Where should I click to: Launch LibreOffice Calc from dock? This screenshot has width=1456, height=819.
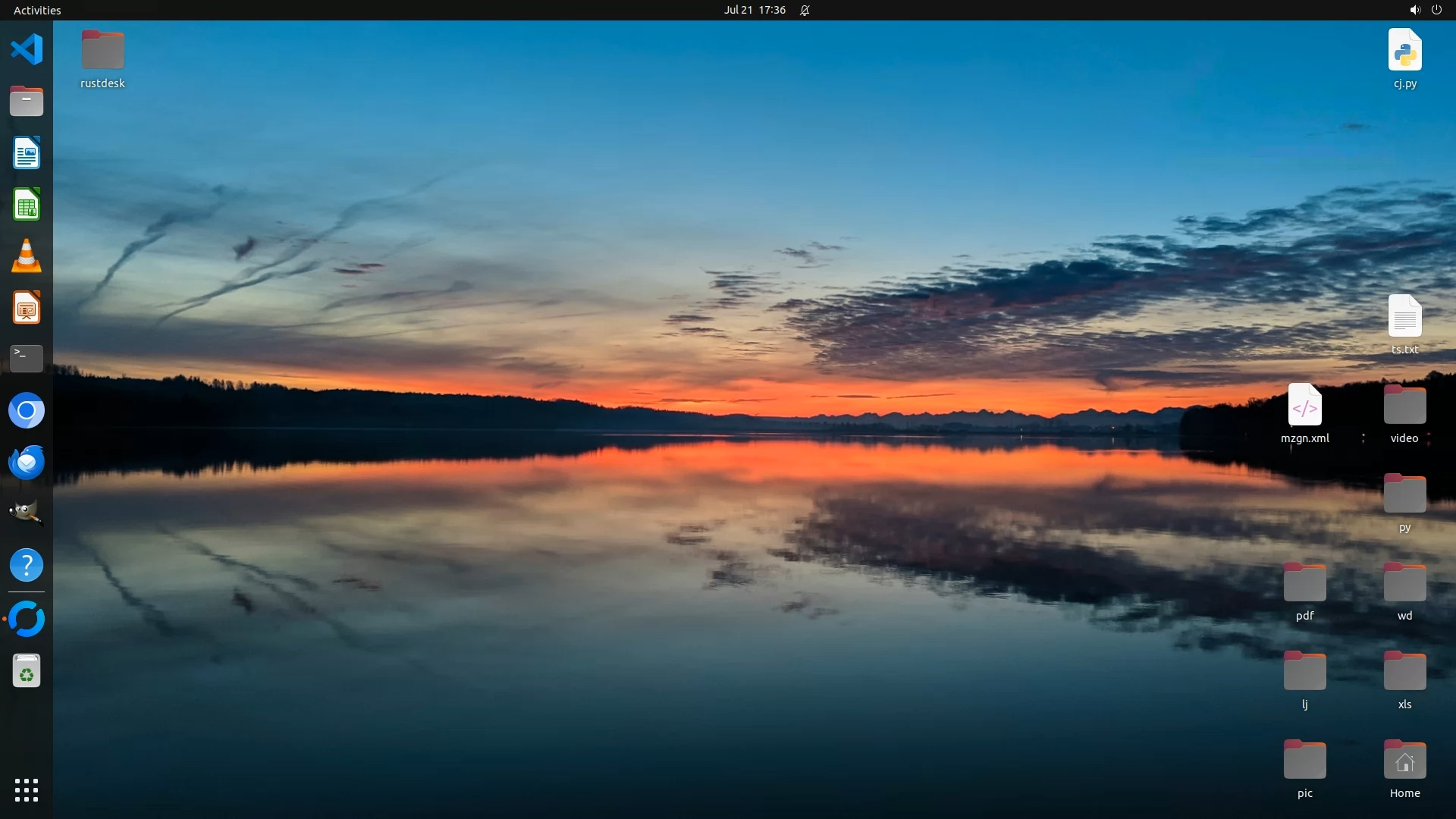tap(27, 205)
